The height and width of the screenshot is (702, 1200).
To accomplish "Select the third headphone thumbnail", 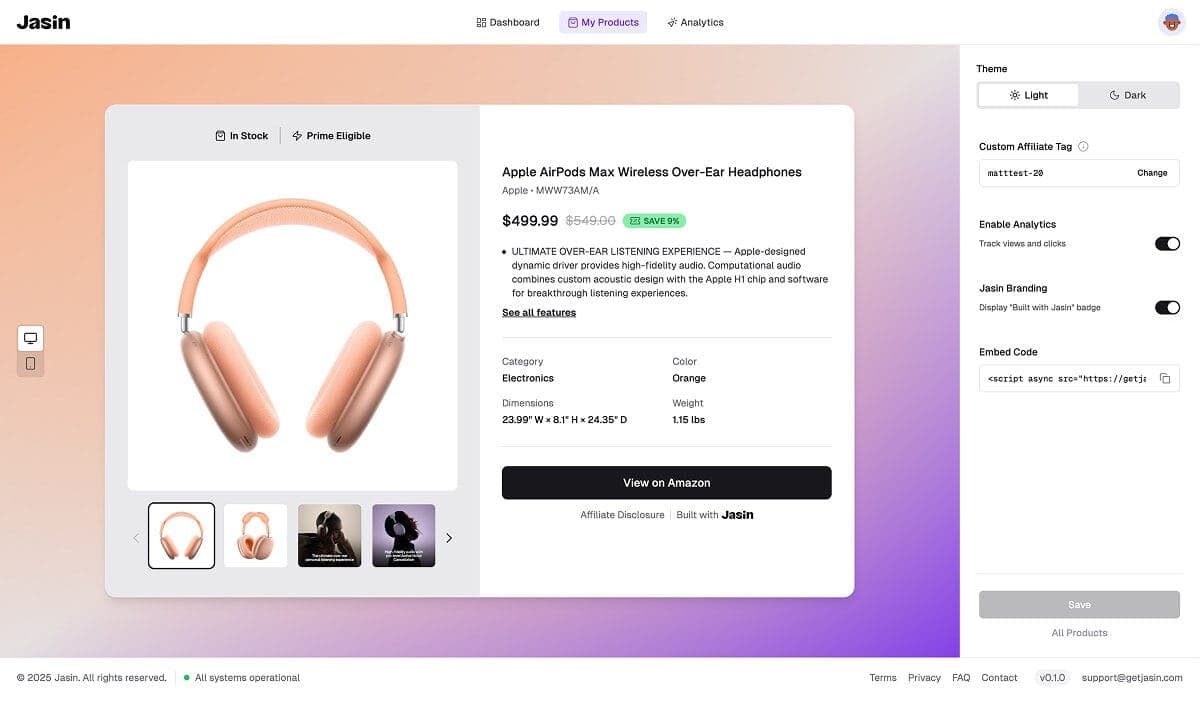I will [330, 536].
